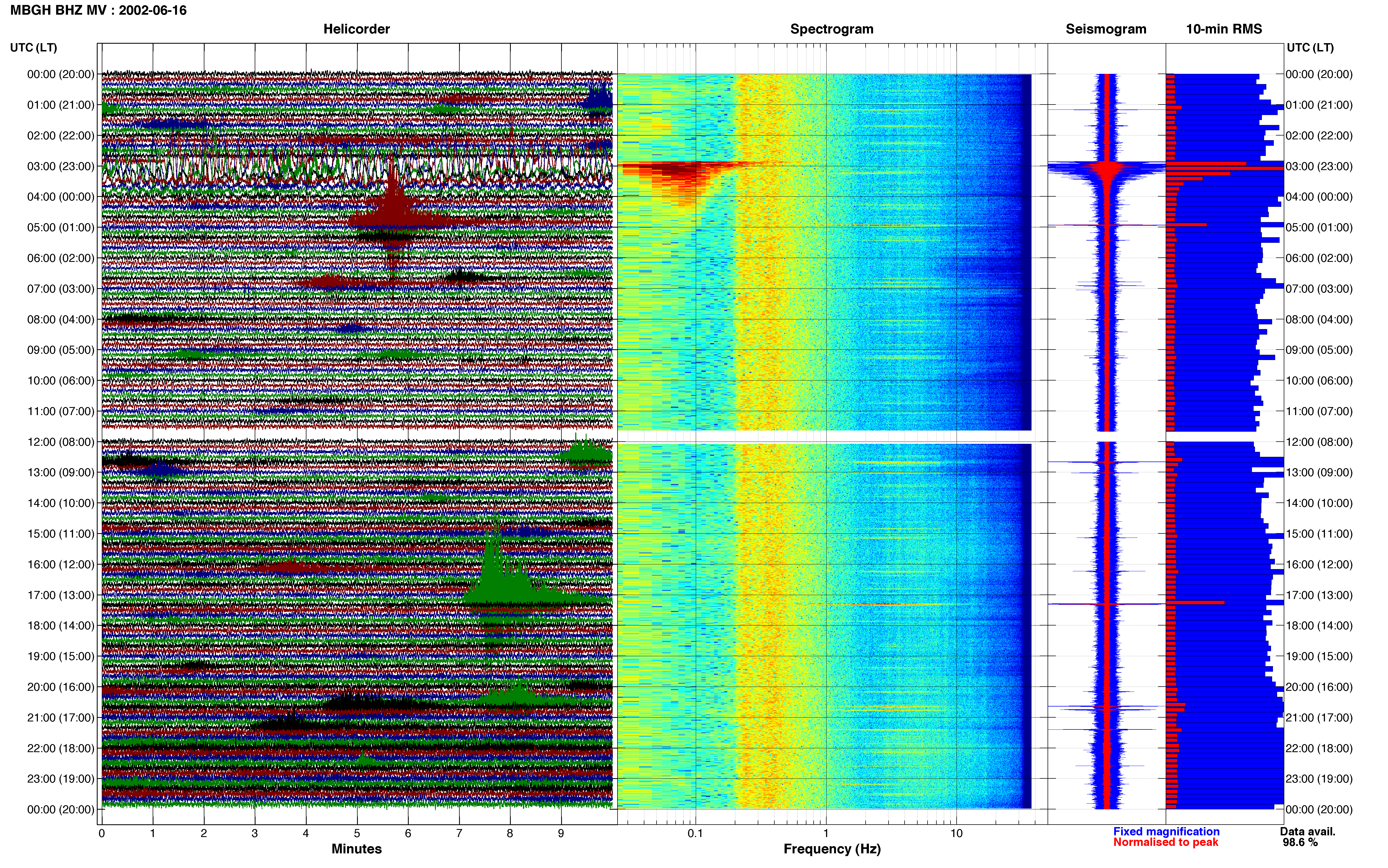
Task: Click the 9 tick on the Minutes axis
Action: pos(561,833)
